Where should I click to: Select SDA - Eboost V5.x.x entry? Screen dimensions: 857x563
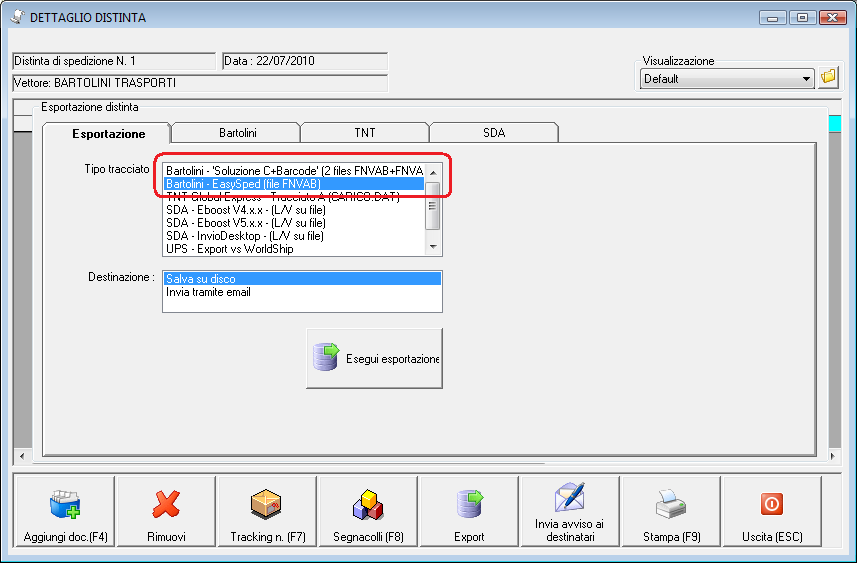294,223
